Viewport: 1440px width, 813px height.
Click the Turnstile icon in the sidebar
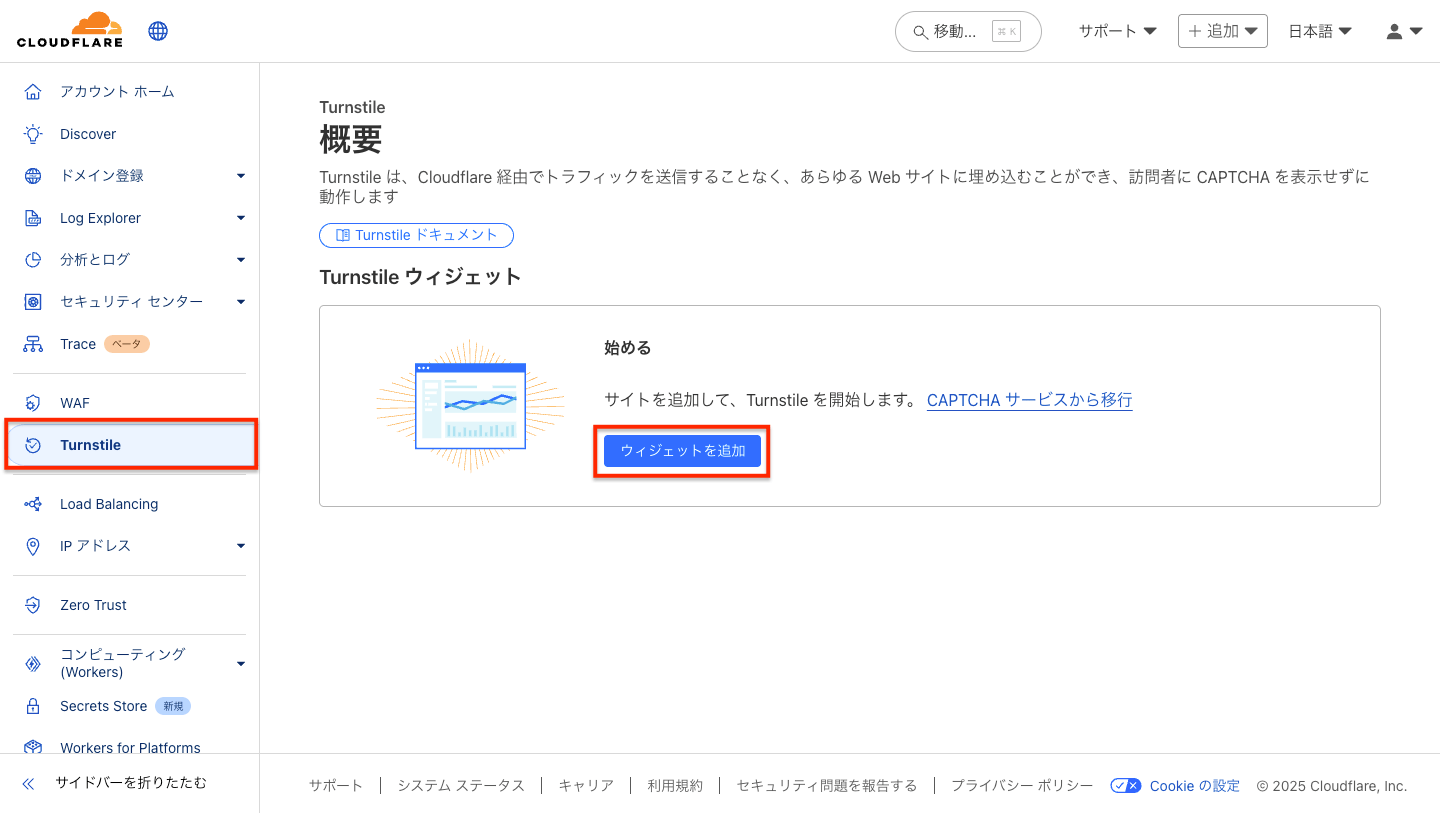coord(31,444)
